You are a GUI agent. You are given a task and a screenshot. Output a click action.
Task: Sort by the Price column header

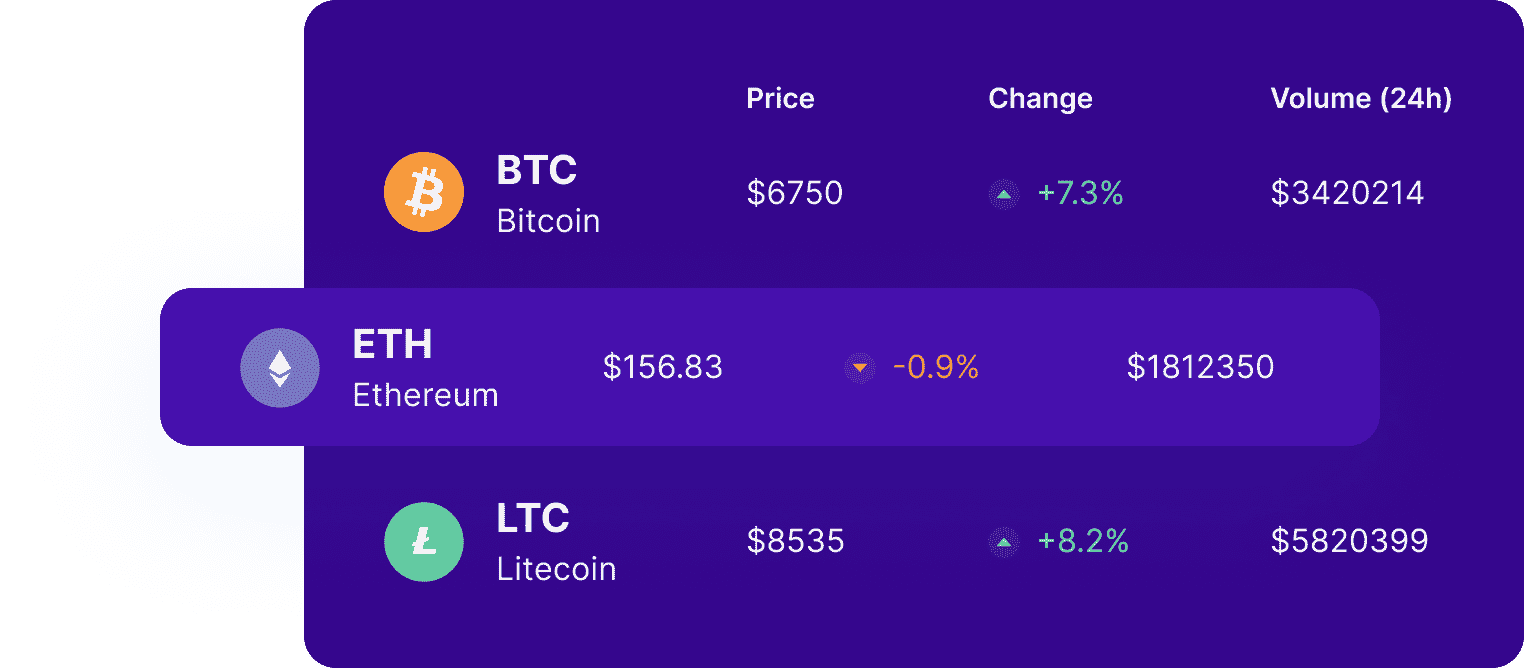(x=780, y=99)
